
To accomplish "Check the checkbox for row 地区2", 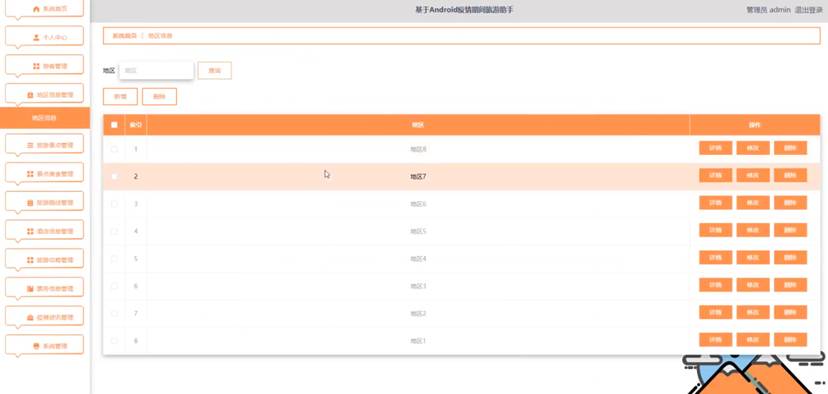I will tap(114, 313).
